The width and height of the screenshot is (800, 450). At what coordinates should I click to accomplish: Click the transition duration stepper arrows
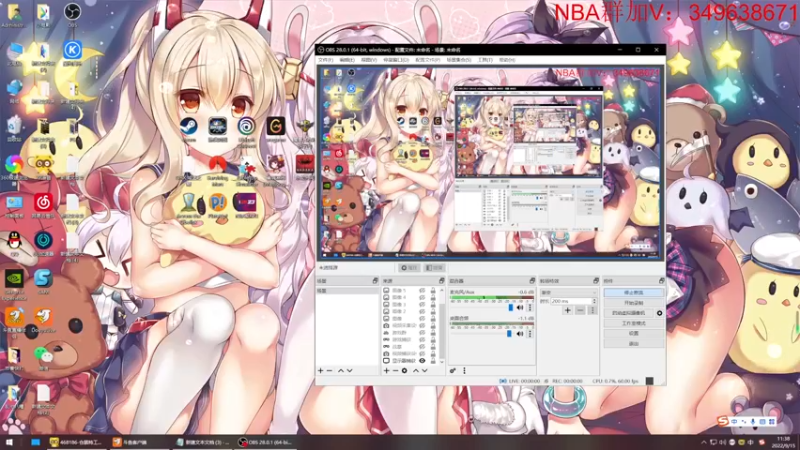594,302
